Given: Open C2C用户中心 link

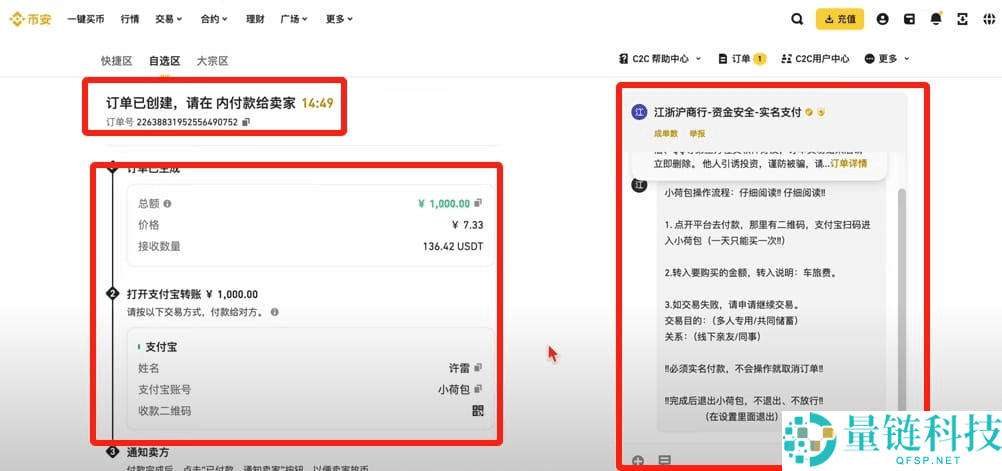Looking at the screenshot, I should click(x=815, y=59).
